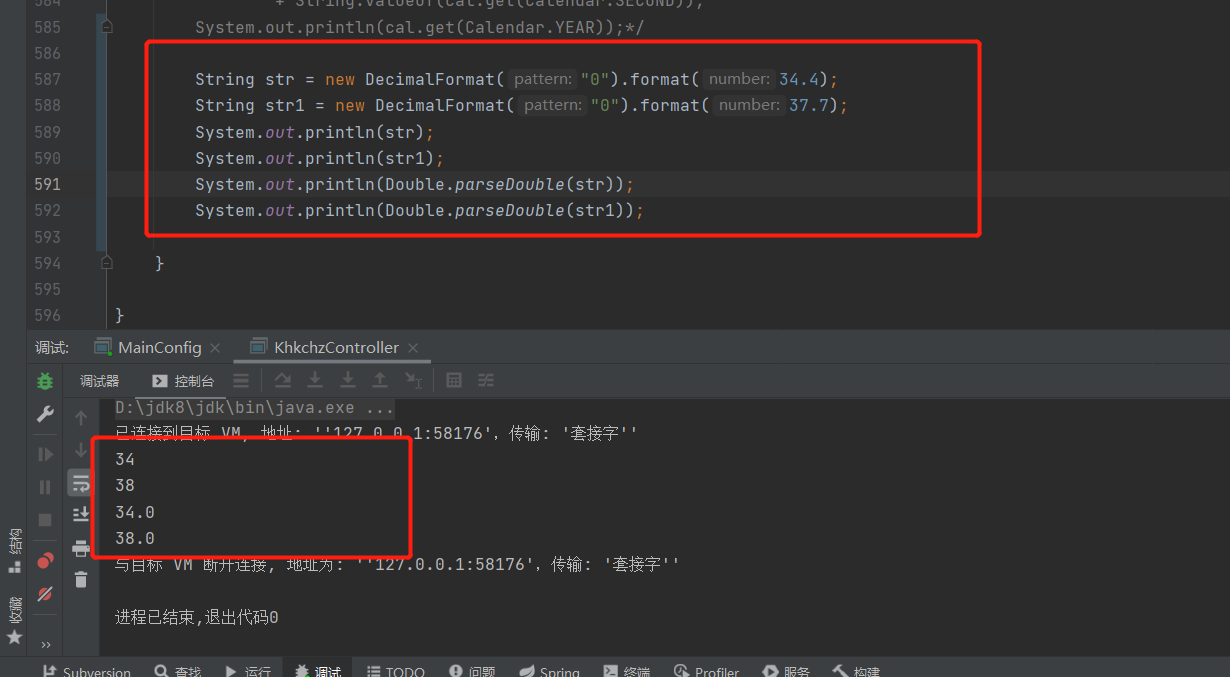Click the Step Into arrow icon
The image size is (1230, 677).
[315, 380]
